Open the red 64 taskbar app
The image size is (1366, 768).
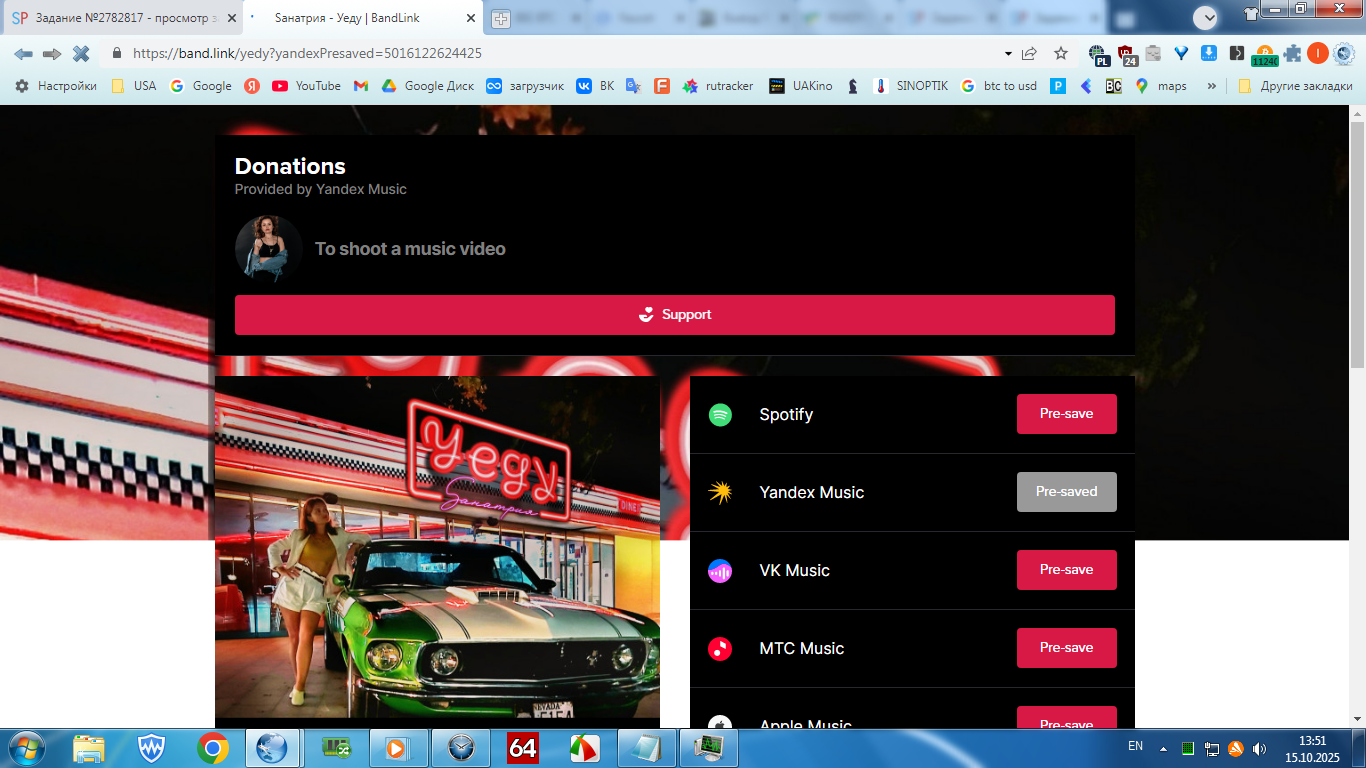pyautogui.click(x=523, y=748)
